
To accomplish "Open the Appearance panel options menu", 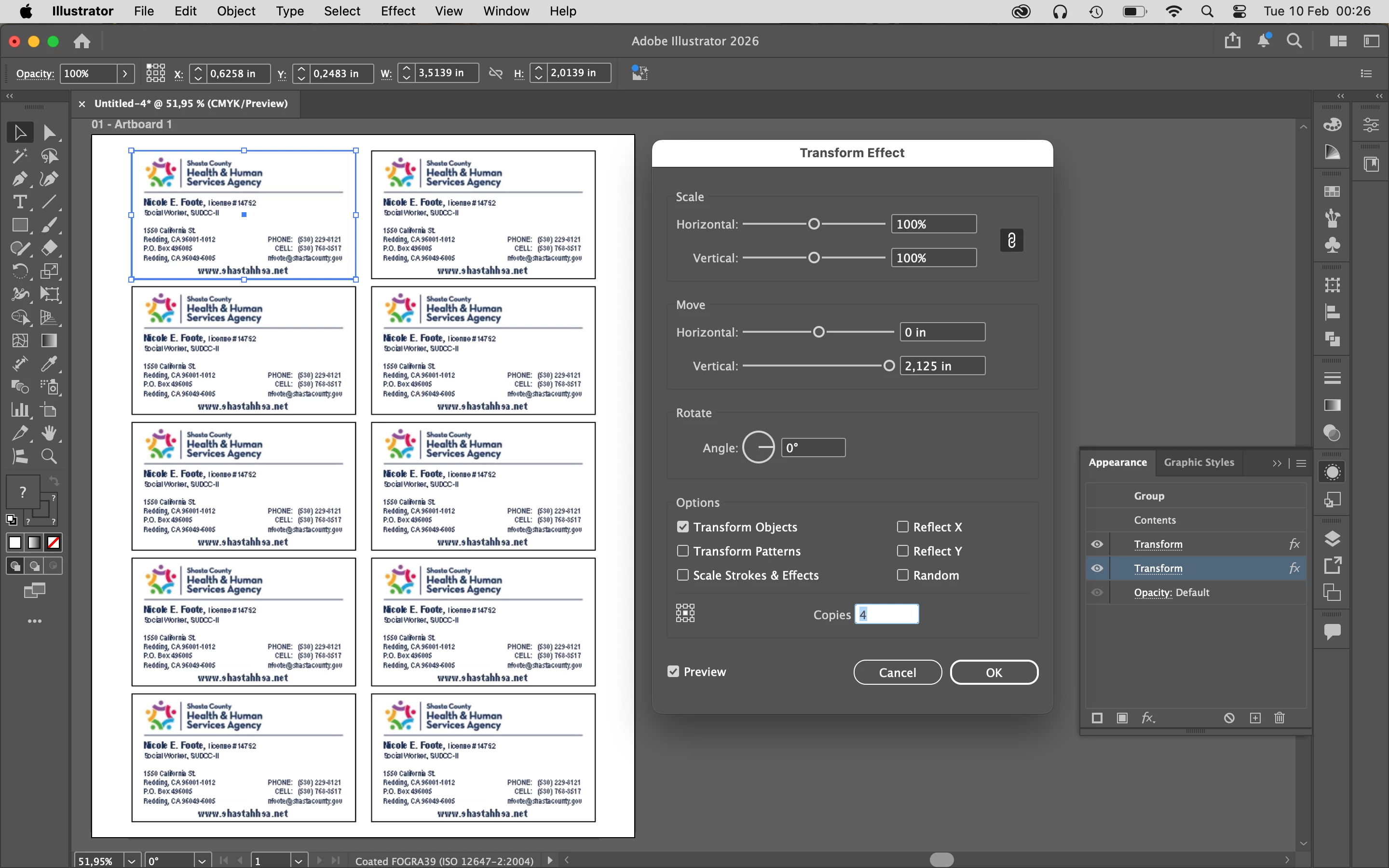I will tap(1301, 463).
